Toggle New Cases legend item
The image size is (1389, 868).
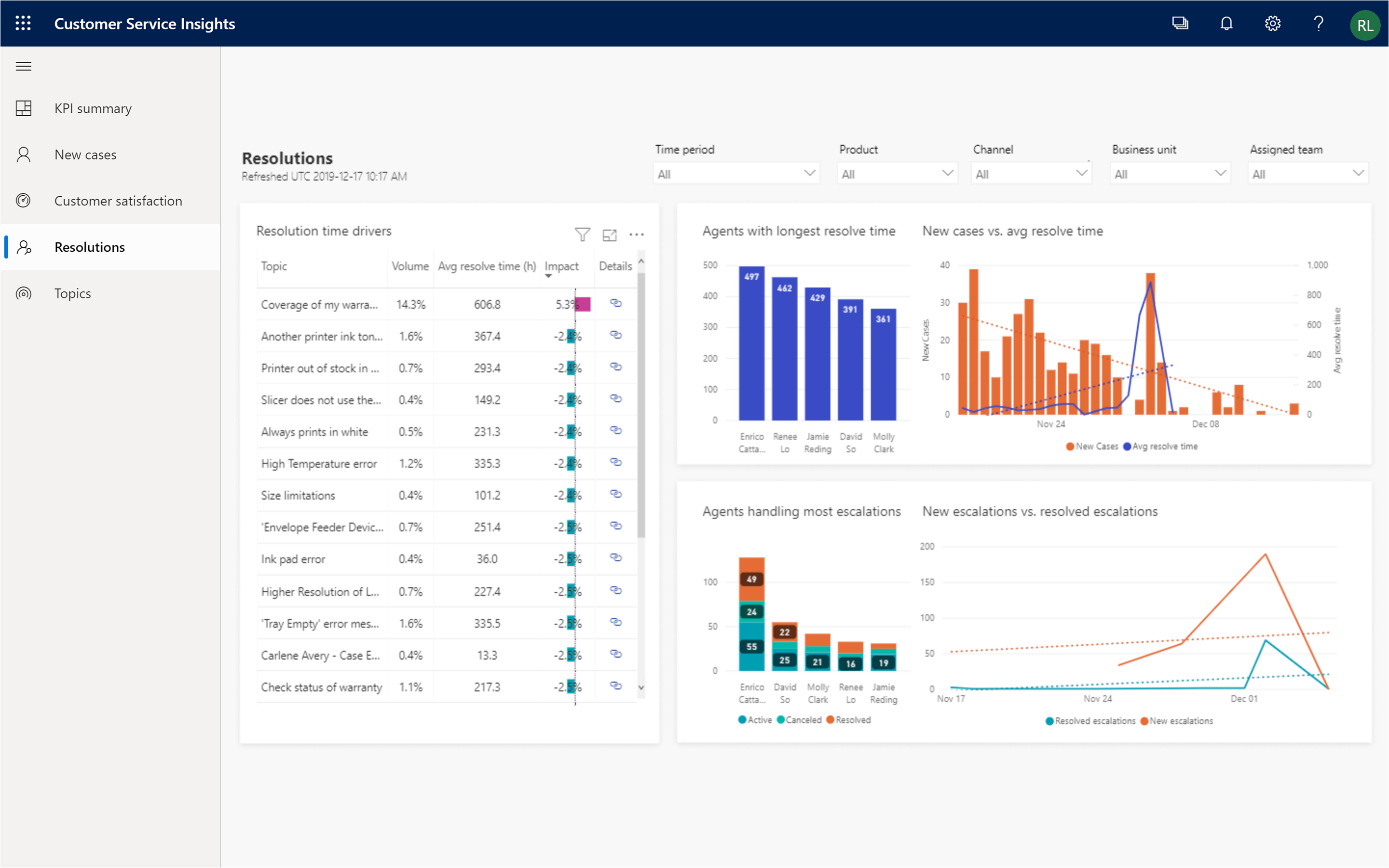(x=1092, y=446)
